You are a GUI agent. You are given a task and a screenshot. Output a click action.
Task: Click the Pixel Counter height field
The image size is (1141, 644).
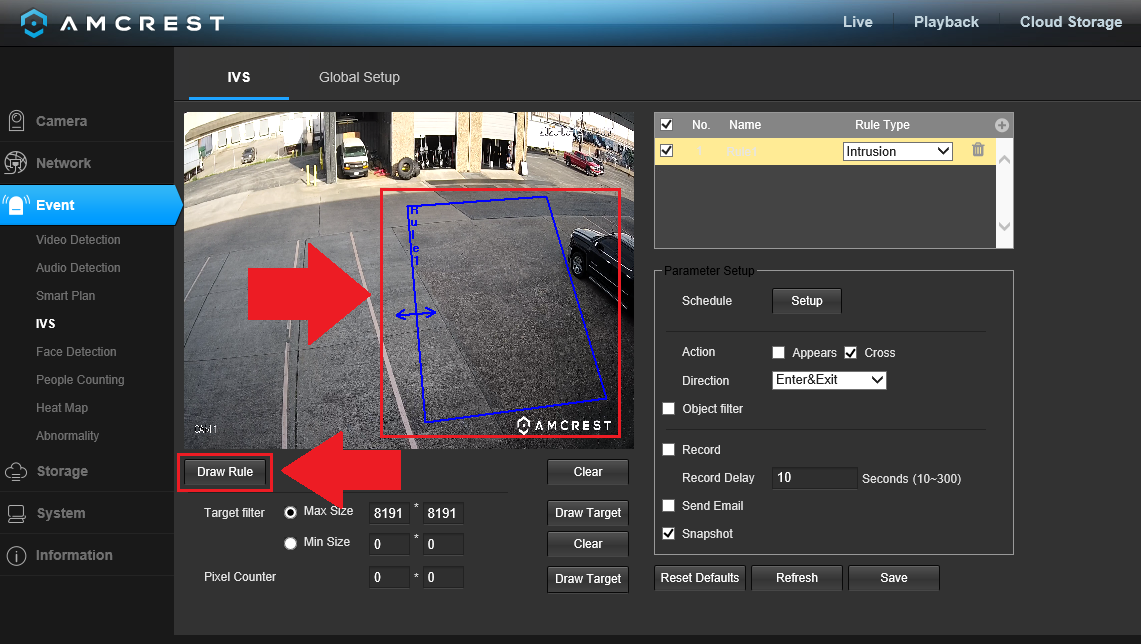pyautogui.click(x=443, y=577)
